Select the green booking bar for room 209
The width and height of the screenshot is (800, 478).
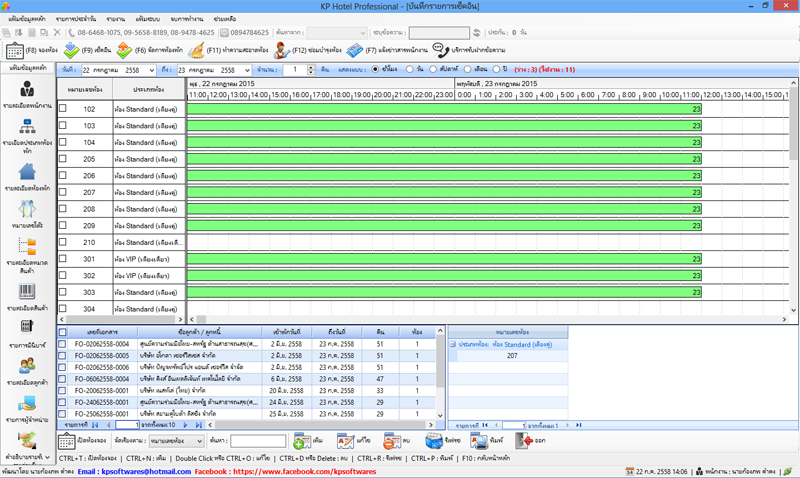click(444, 225)
